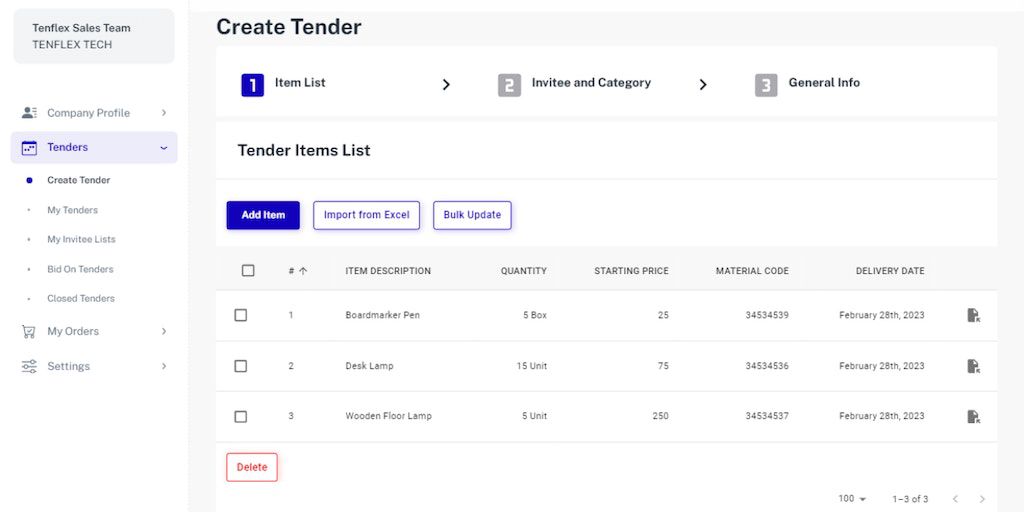Image resolution: width=1024 pixels, height=512 pixels.
Task: Click the Add Item button
Action: pyautogui.click(x=263, y=215)
